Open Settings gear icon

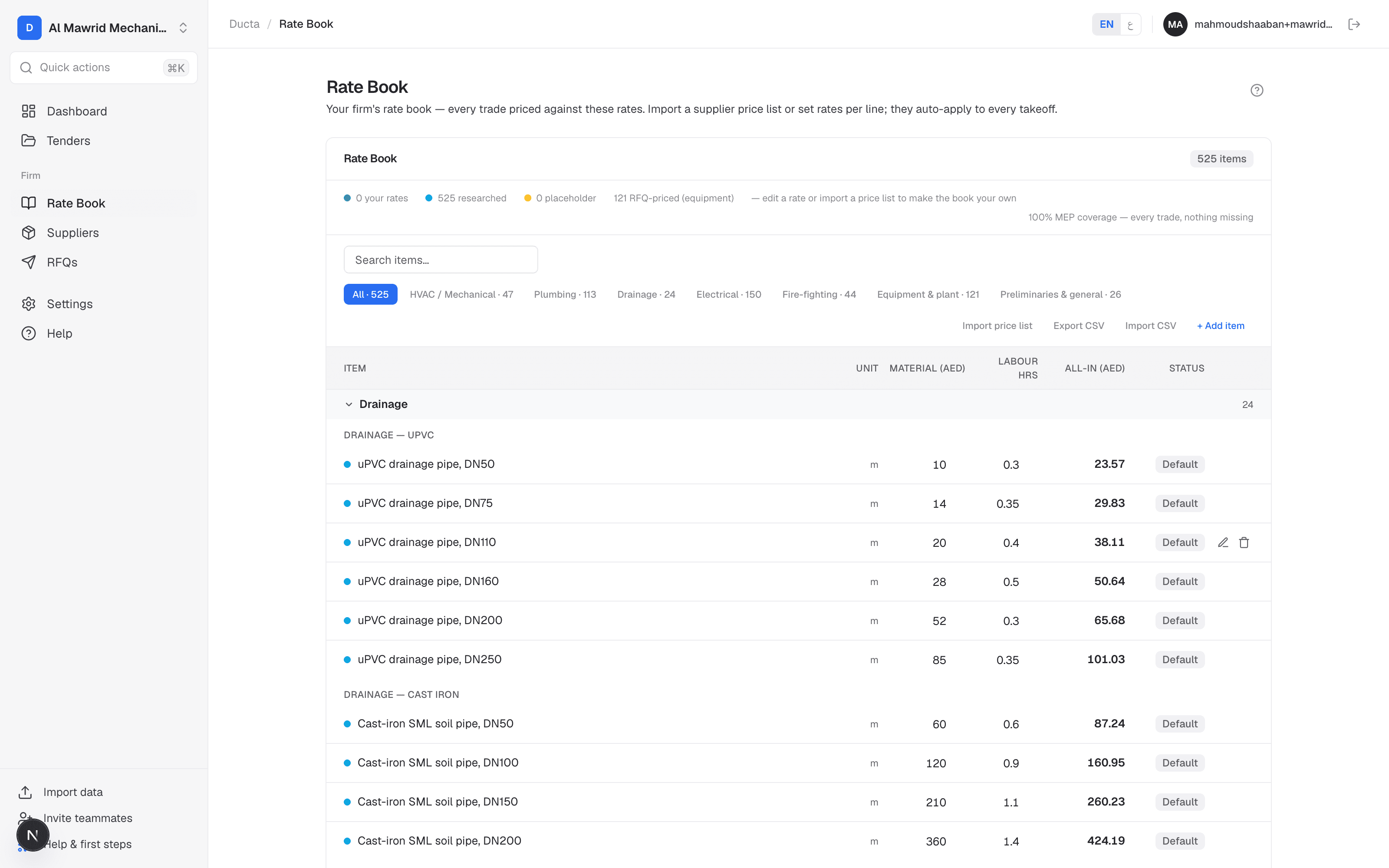[x=28, y=304]
